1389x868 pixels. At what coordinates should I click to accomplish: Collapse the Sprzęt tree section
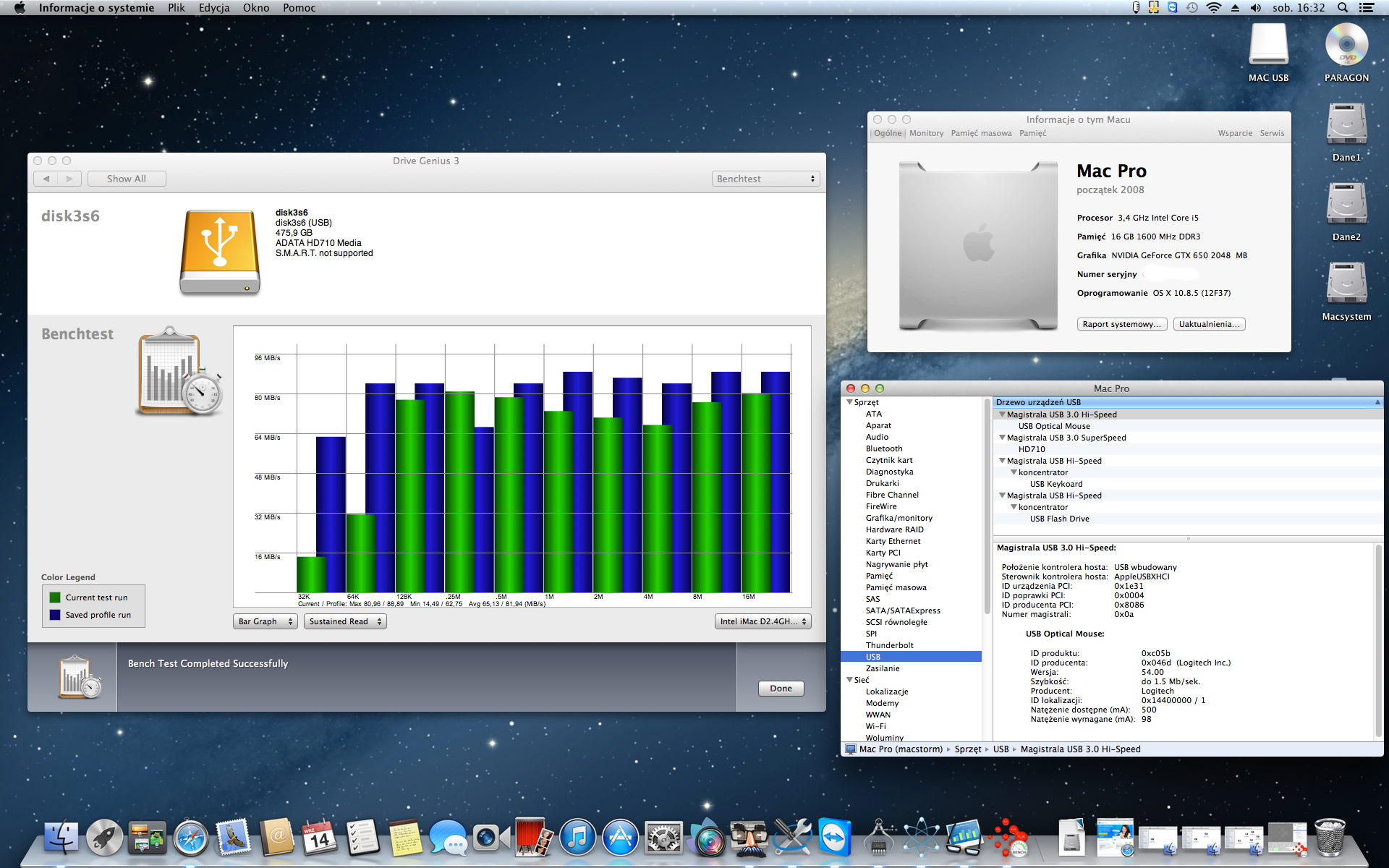tap(849, 402)
